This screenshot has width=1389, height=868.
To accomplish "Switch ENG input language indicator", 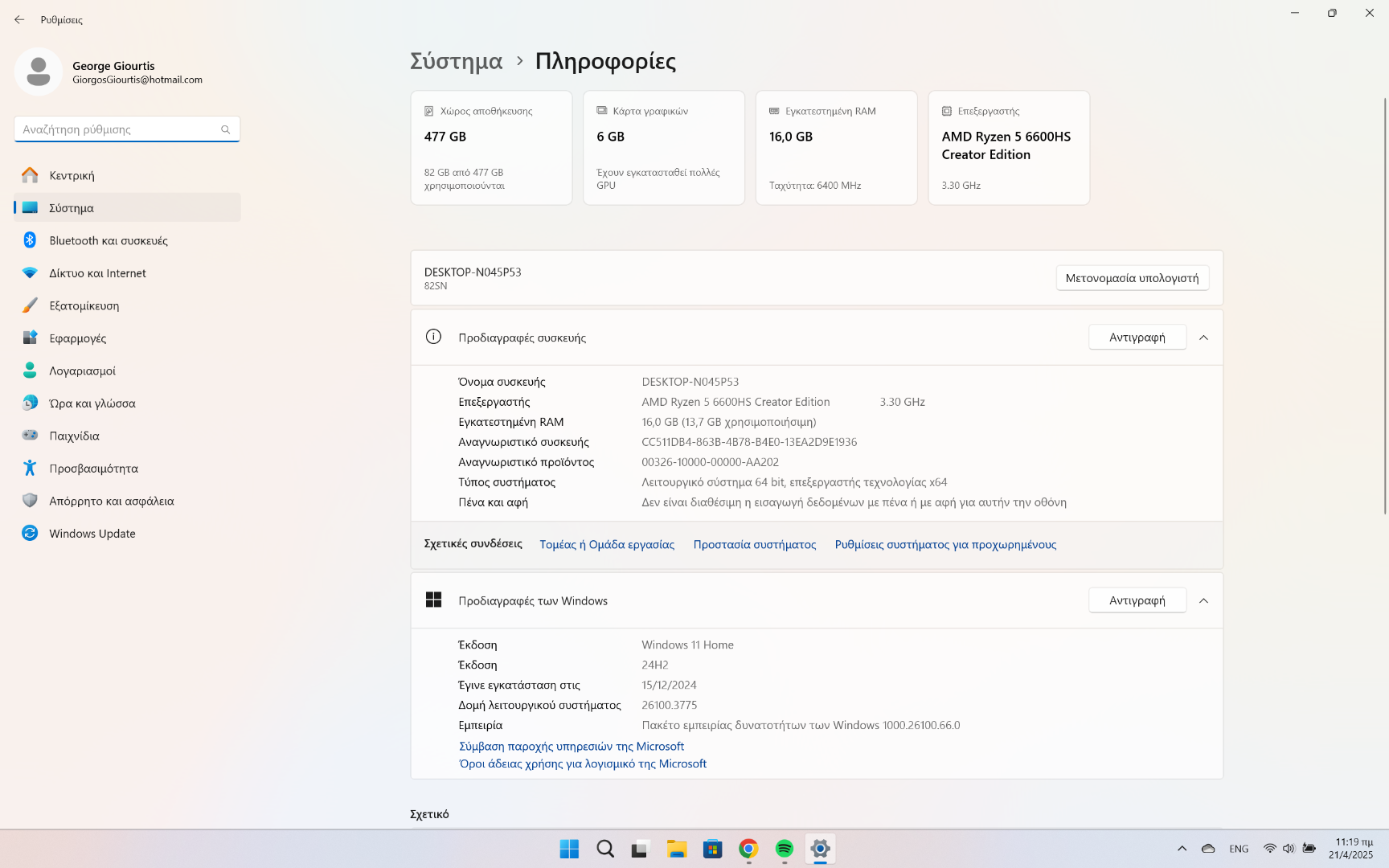I will pyautogui.click(x=1239, y=849).
